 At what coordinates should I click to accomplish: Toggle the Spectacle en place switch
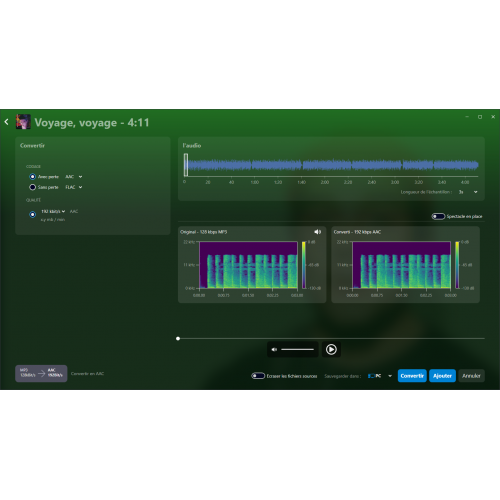point(438,216)
